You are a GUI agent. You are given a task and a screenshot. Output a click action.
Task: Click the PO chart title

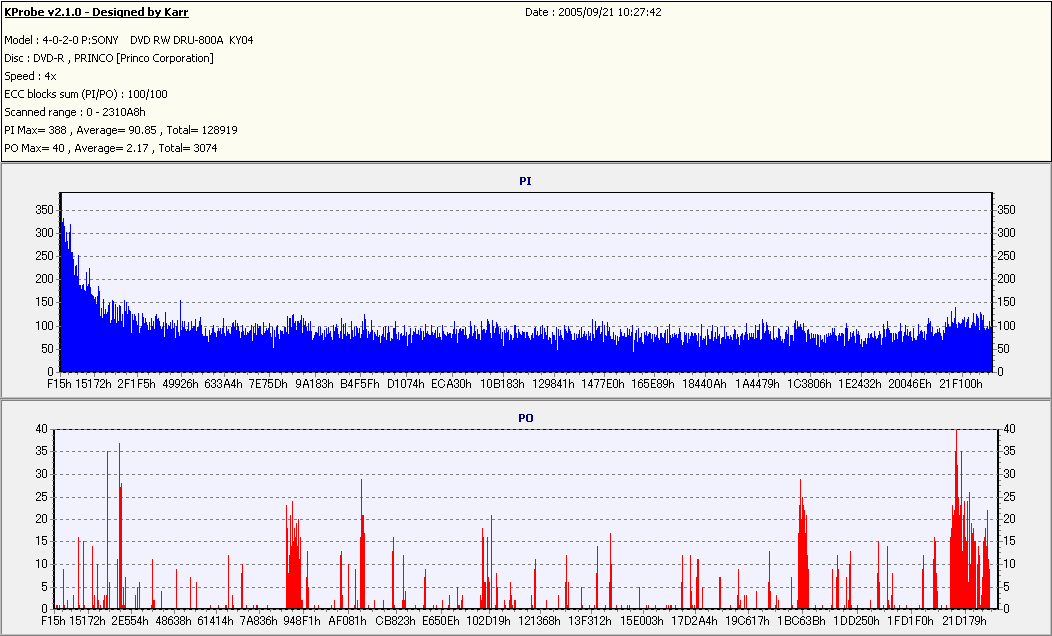tap(525, 417)
